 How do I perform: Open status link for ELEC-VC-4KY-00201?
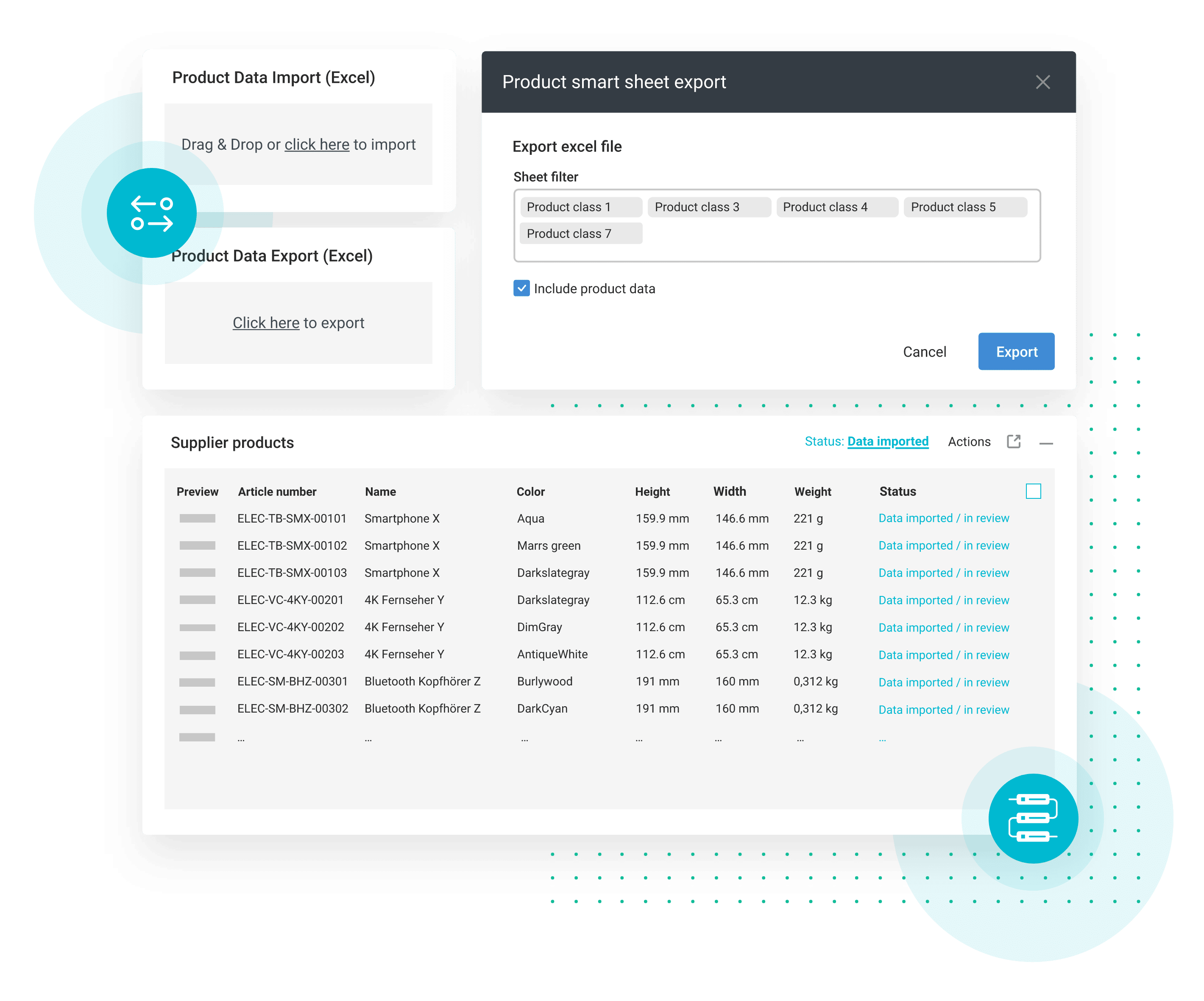(944, 600)
